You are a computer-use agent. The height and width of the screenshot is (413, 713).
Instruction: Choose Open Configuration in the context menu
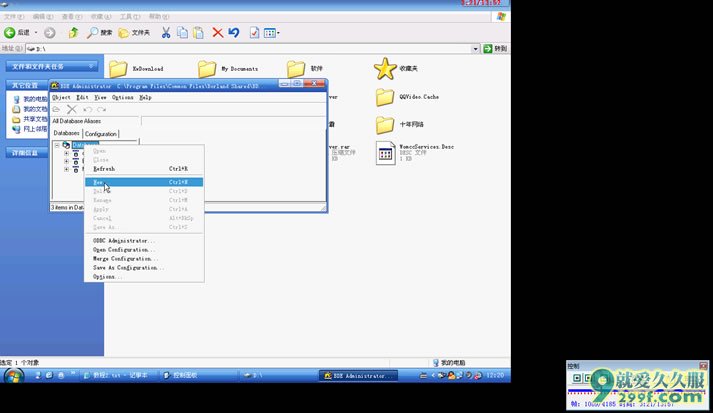click(144, 250)
